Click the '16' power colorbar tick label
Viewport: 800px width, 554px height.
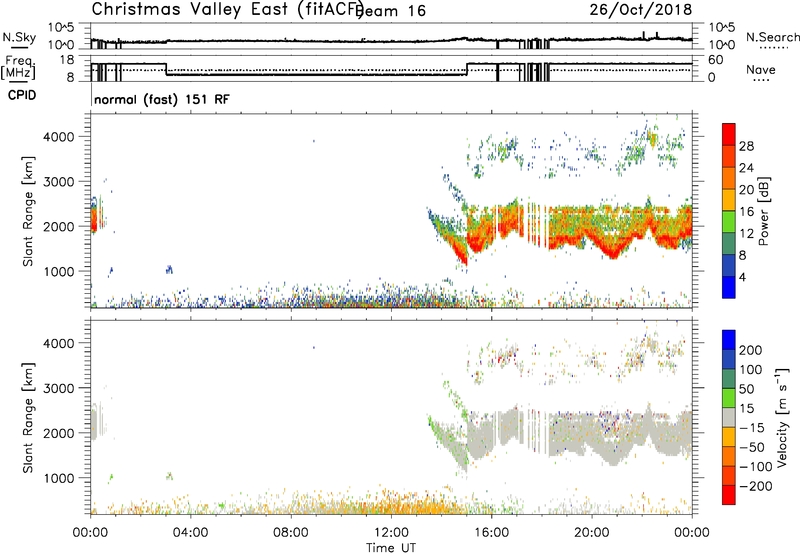pyautogui.click(x=746, y=212)
